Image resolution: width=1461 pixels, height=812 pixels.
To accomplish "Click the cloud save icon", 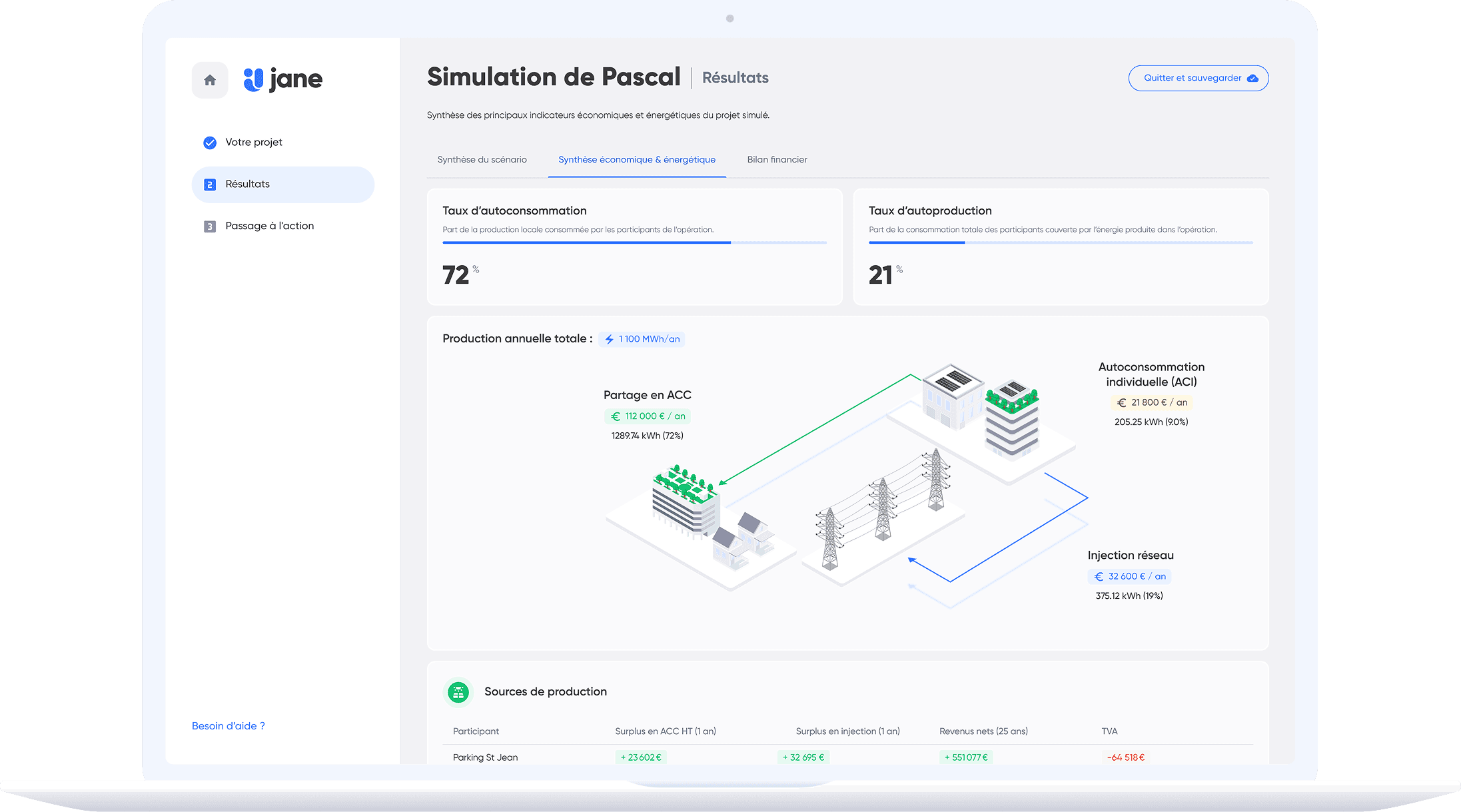I will [x=1252, y=79].
